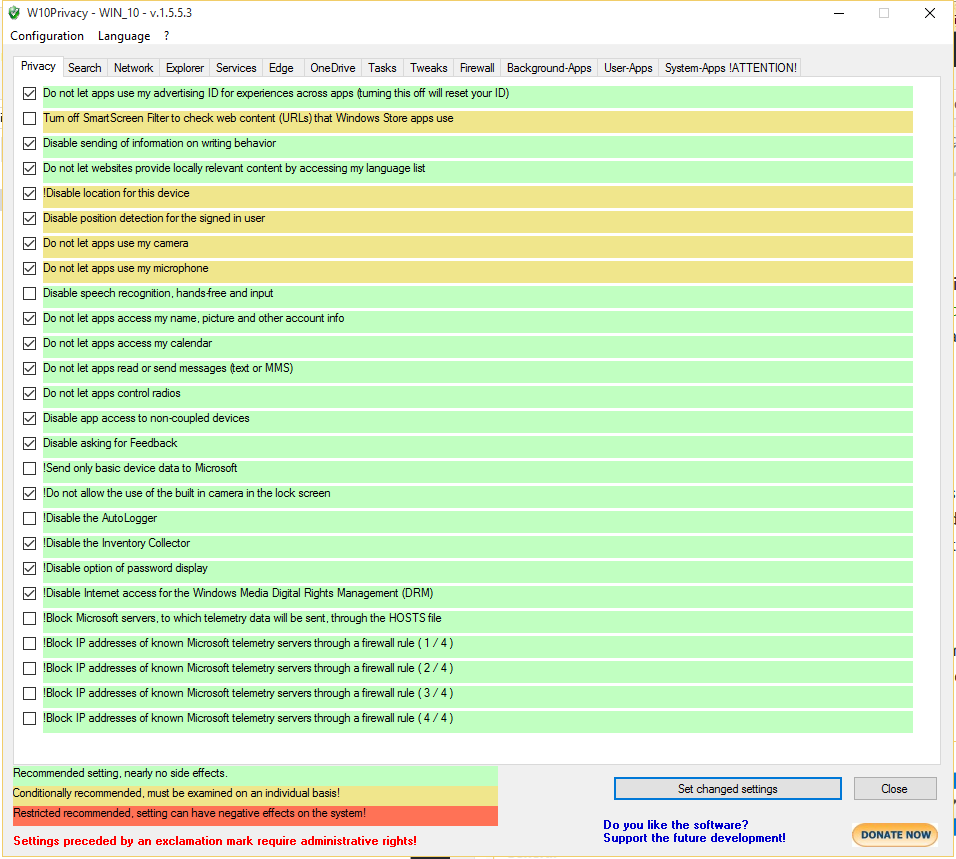The height and width of the screenshot is (859, 956).
Task: Switch to the Firewall tab
Action: (x=477, y=68)
